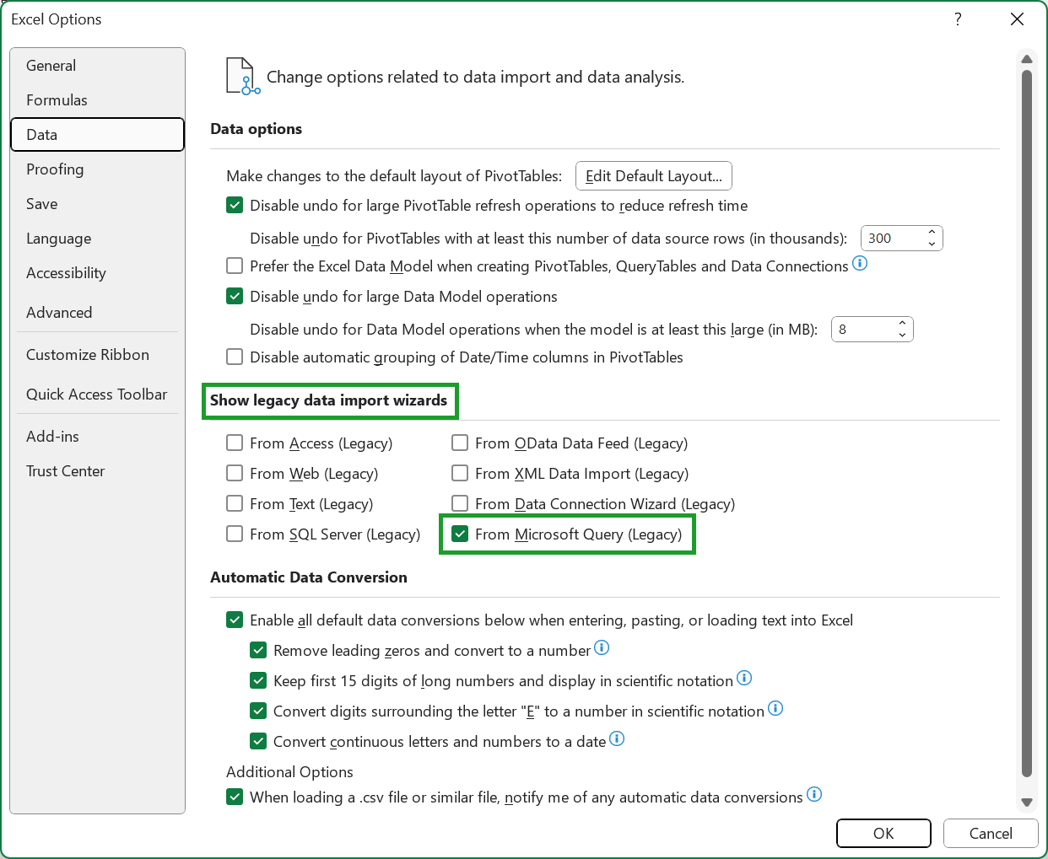Click the "Edit Default Layout..." button
This screenshot has width=1048, height=859.
click(653, 176)
